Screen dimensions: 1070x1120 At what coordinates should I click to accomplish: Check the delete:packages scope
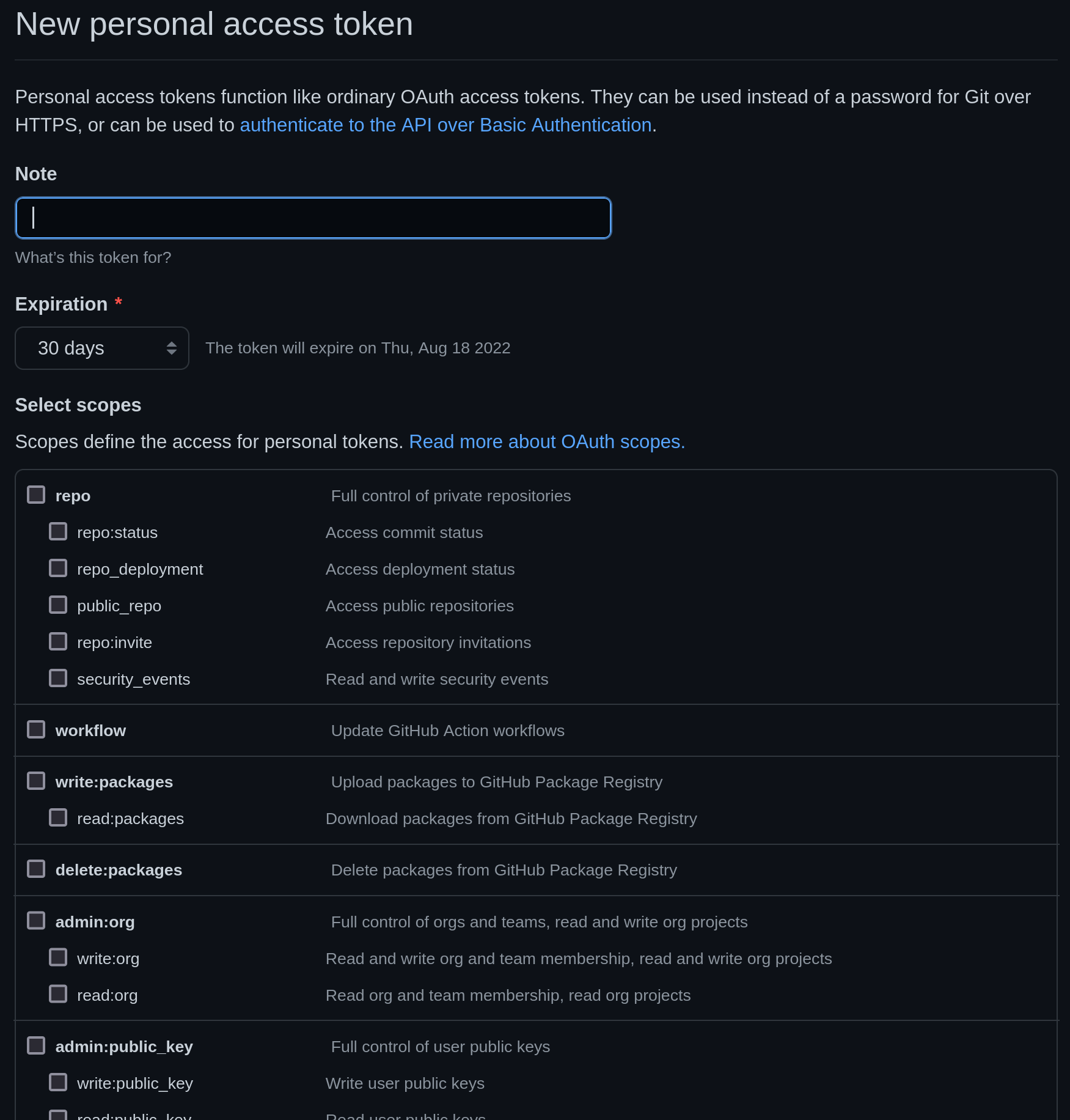(36, 868)
